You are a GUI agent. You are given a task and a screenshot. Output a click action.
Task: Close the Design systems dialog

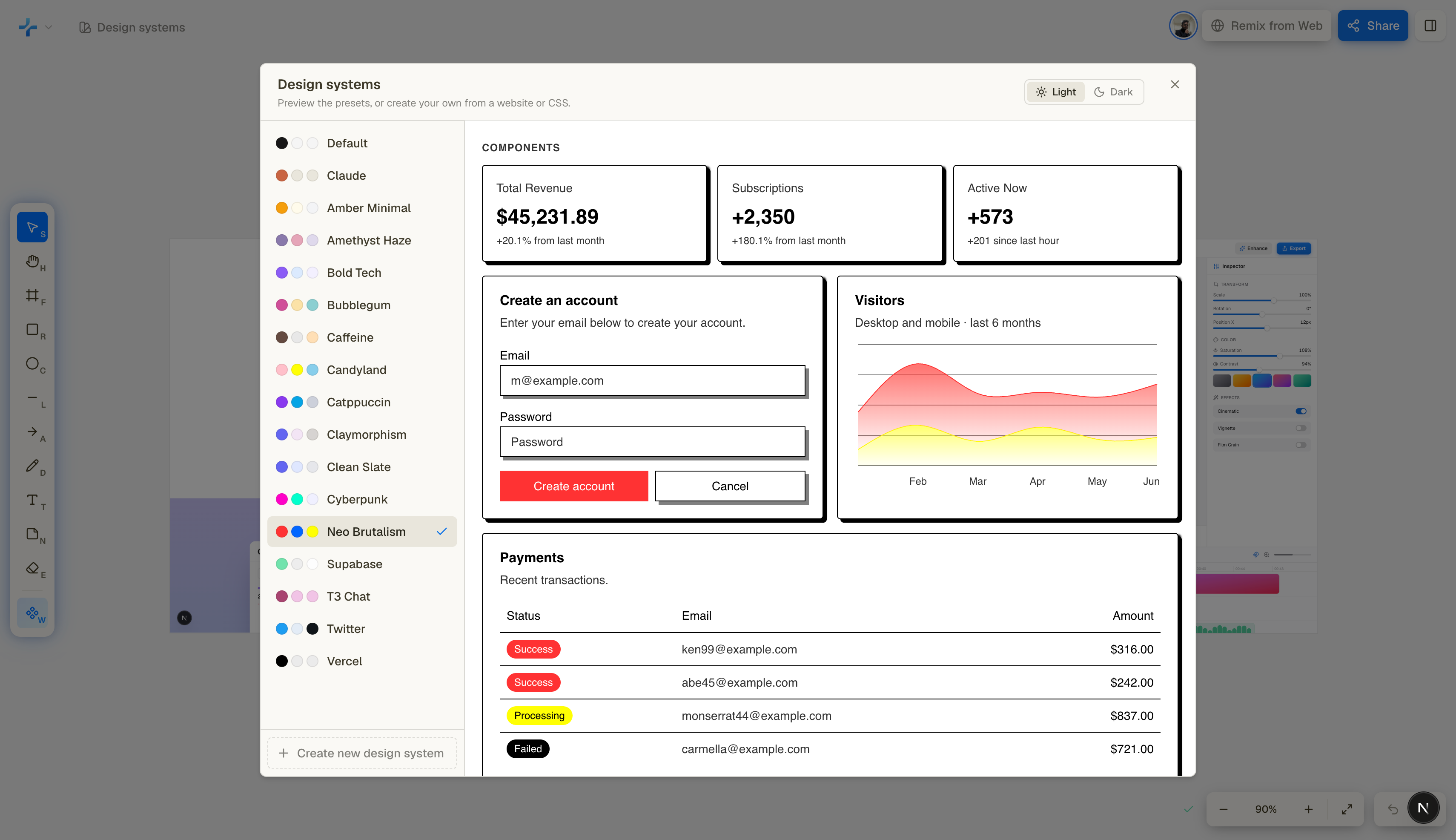(x=1175, y=84)
